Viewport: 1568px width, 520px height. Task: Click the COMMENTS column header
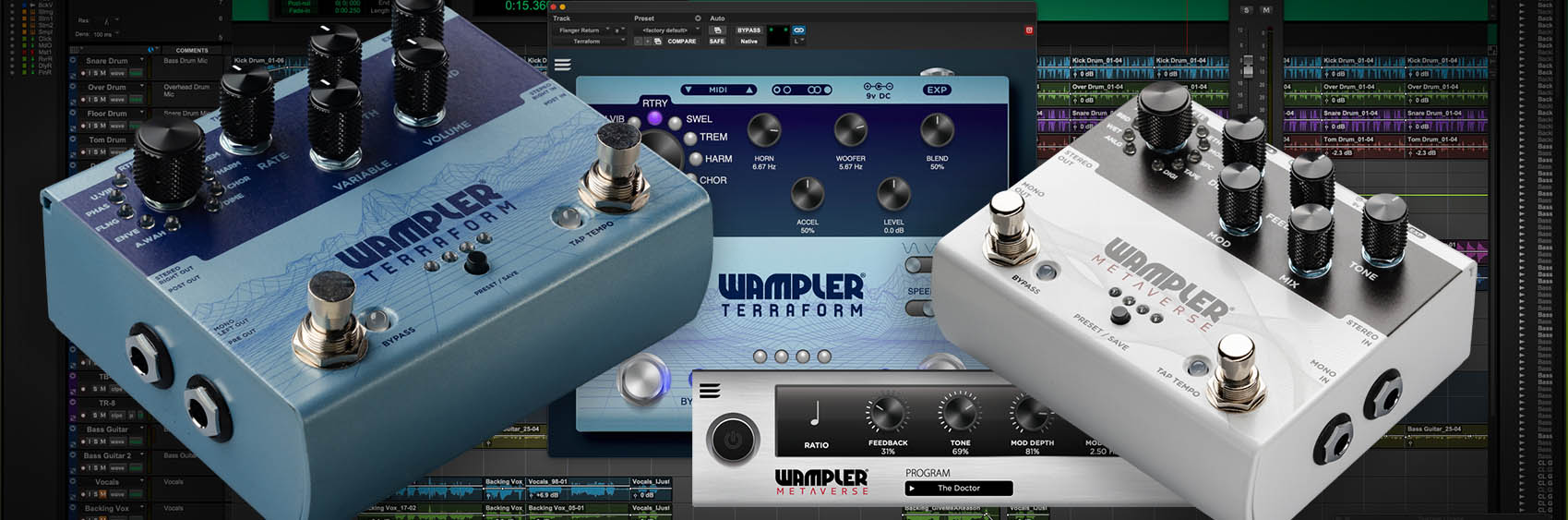coord(192,51)
